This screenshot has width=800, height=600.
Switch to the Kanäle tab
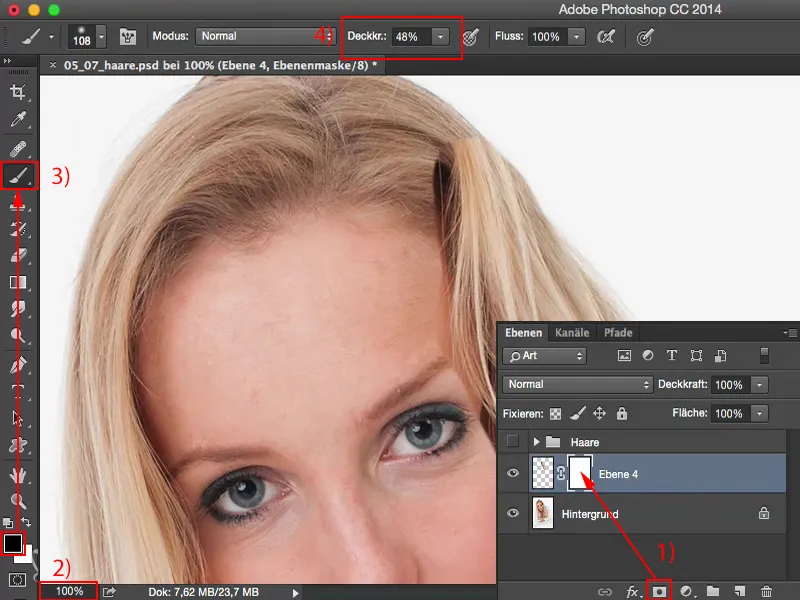[572, 333]
